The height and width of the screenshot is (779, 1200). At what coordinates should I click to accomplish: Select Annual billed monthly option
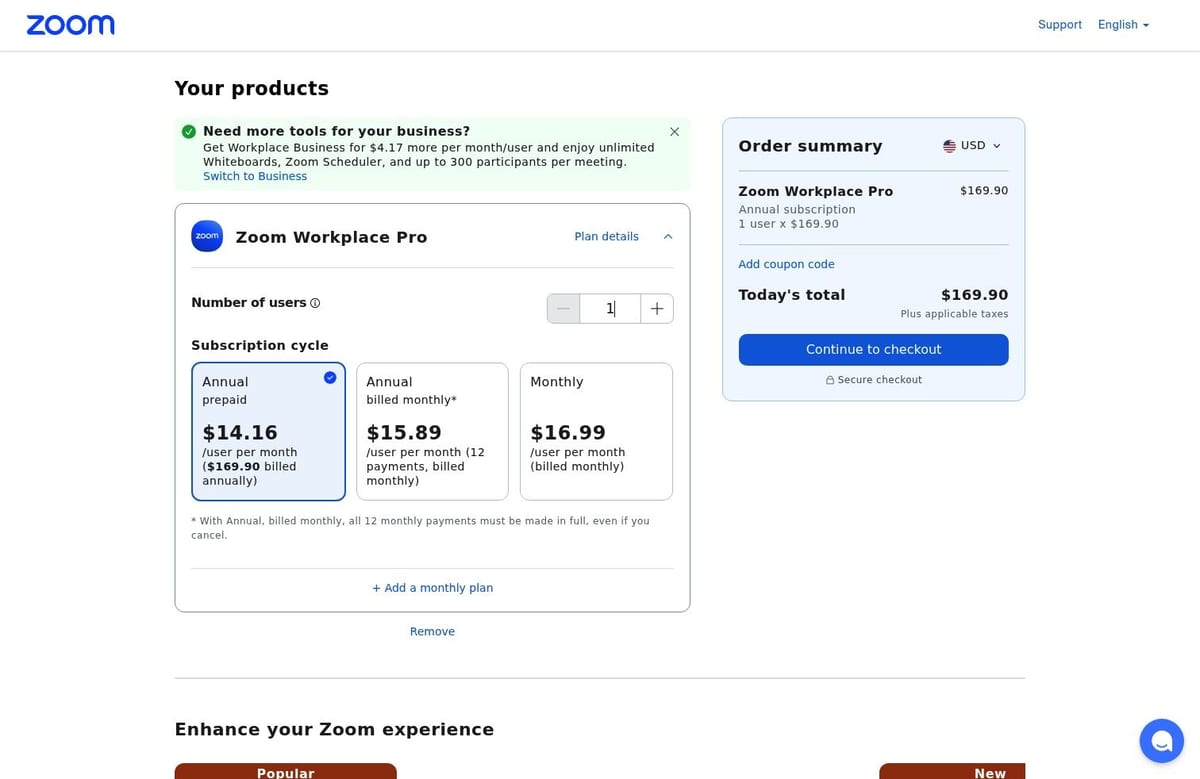pyautogui.click(x=432, y=431)
